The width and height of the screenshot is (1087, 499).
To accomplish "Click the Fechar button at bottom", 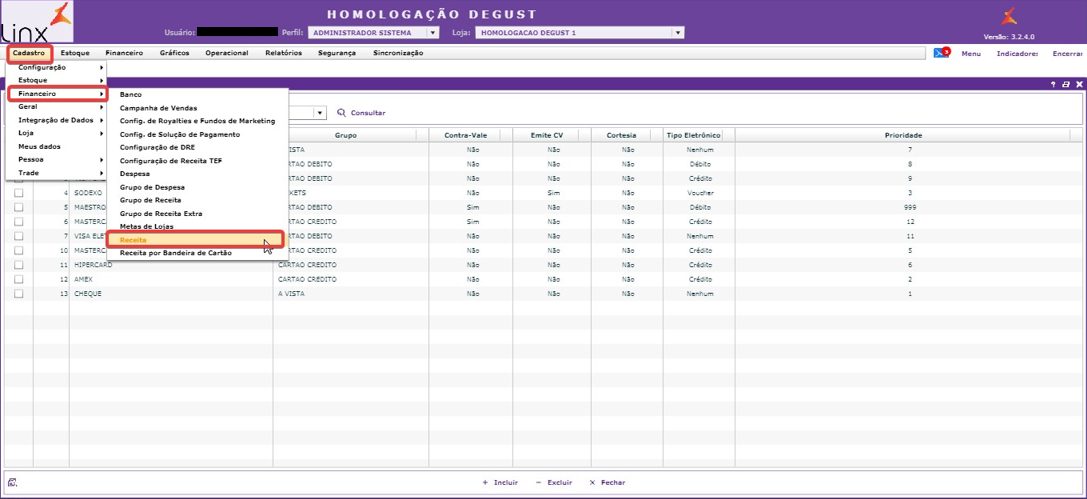I will point(607,482).
